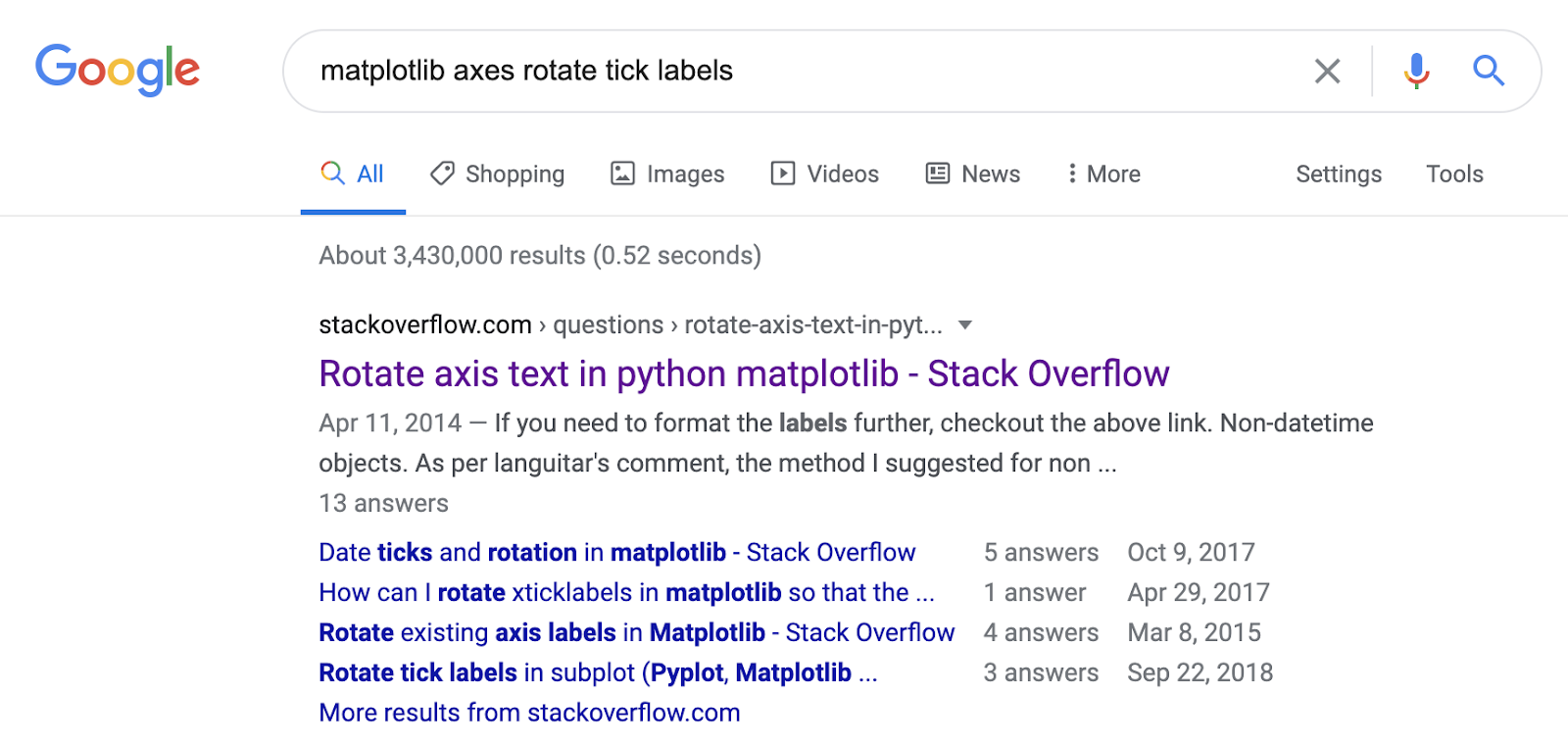Clear the search query with X icon

[x=1327, y=71]
